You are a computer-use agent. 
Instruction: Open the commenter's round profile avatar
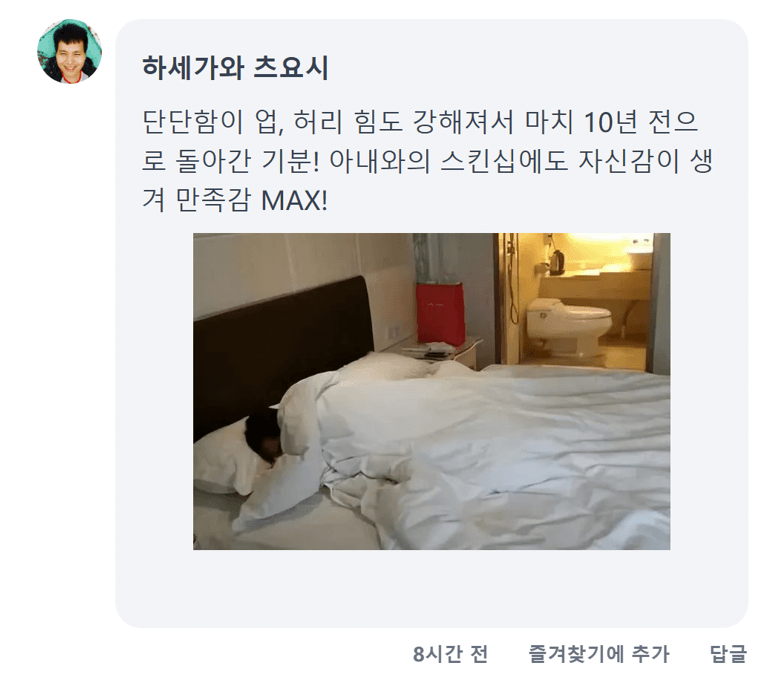(70, 51)
